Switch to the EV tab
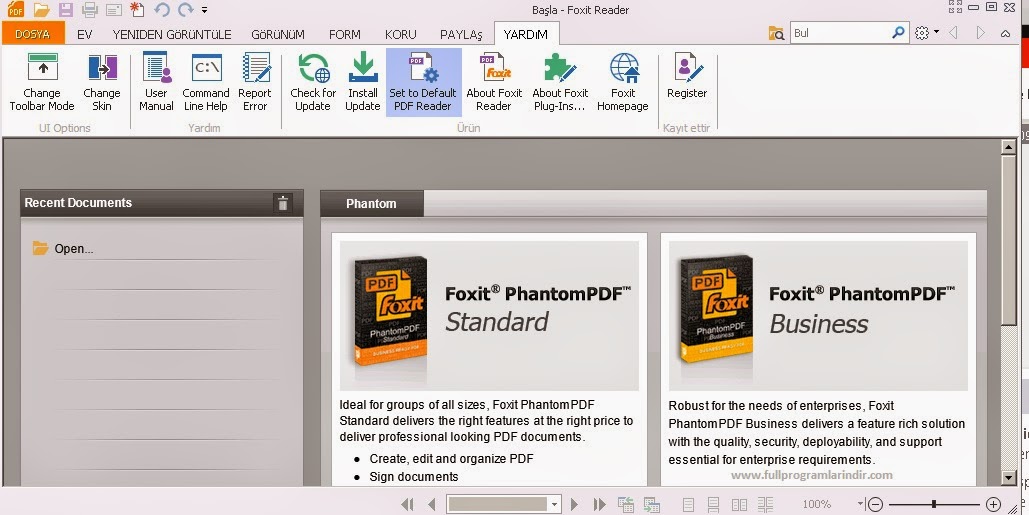The image size is (1029, 515). 85,34
